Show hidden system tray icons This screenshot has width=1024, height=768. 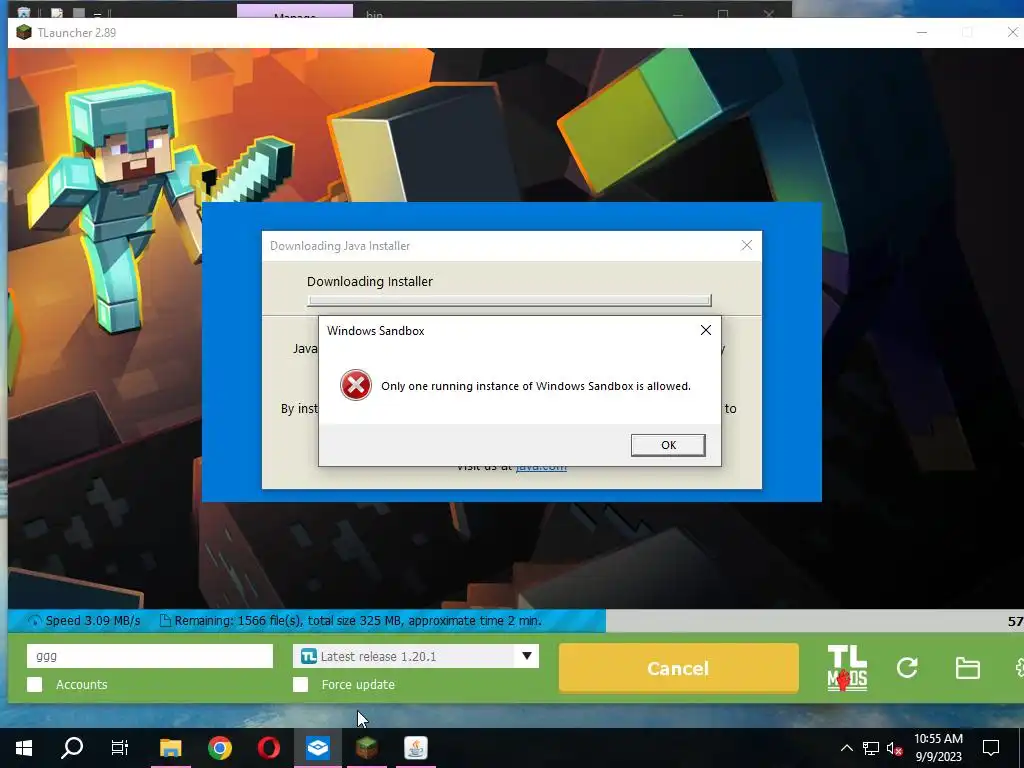[846, 748]
